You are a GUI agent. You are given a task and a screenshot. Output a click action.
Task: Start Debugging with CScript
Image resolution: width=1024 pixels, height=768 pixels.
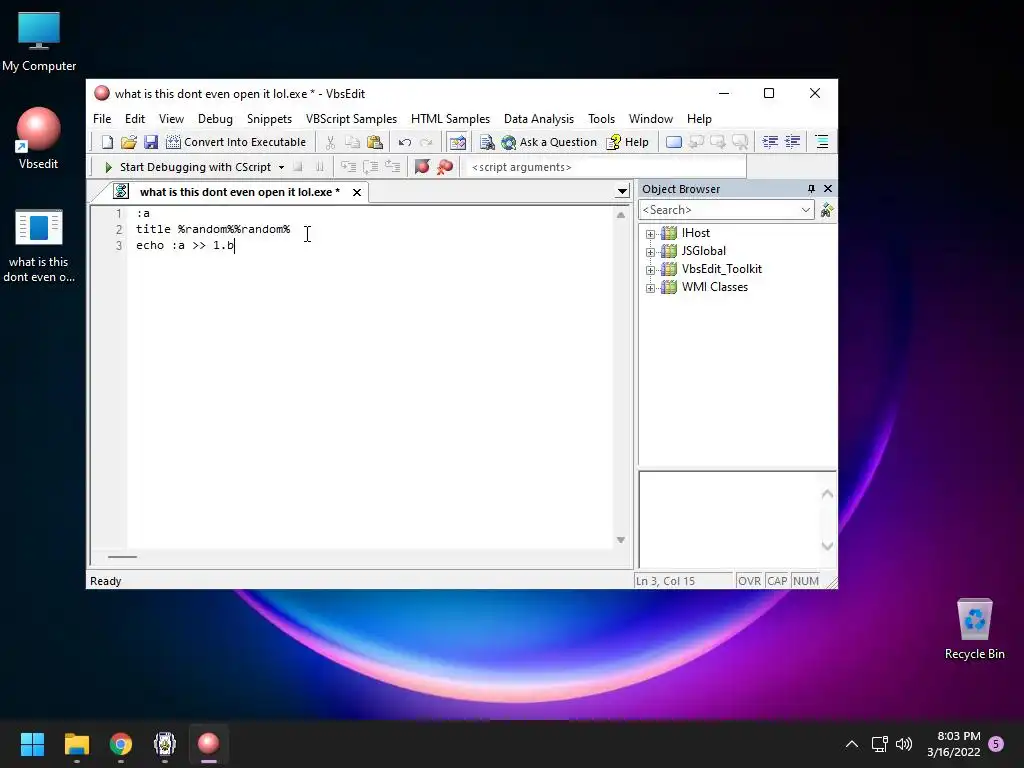pyautogui.click(x=187, y=167)
